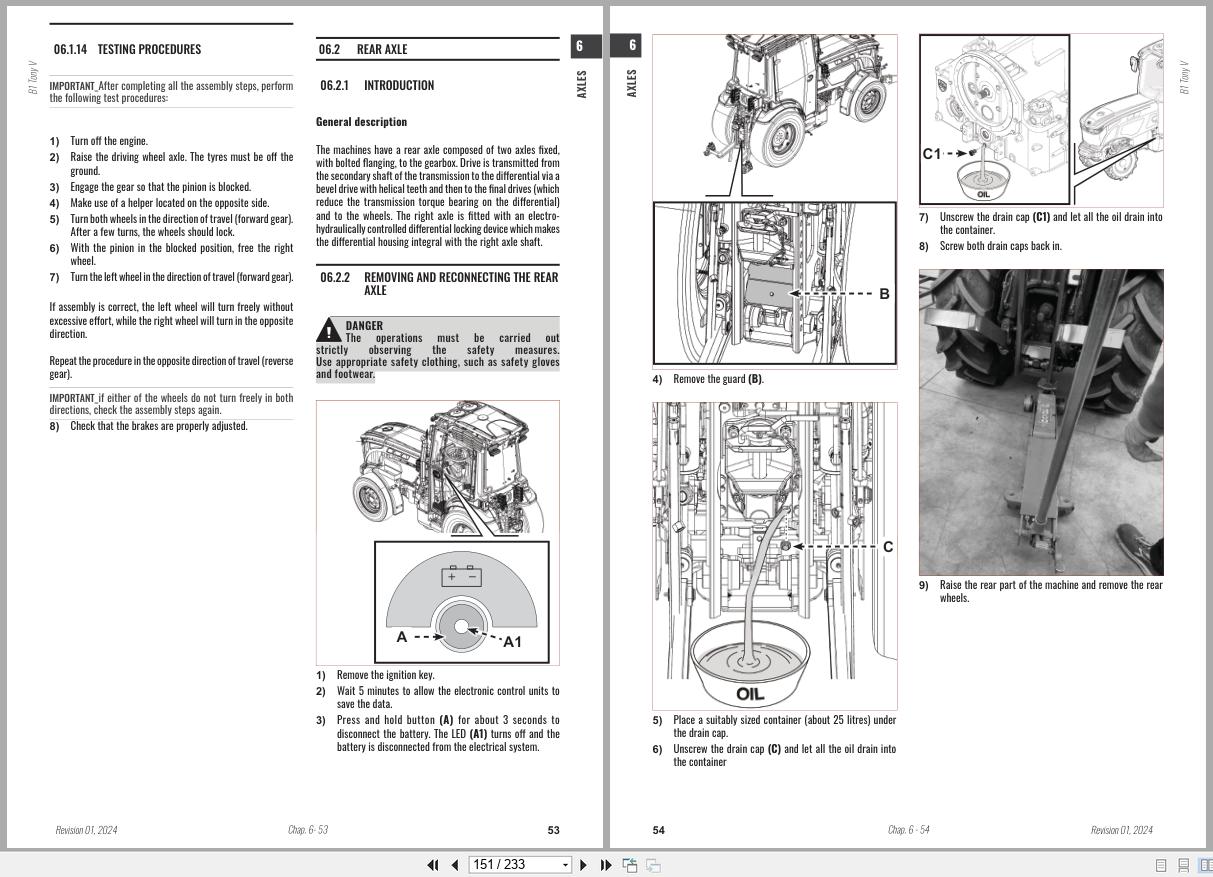The width and height of the screenshot is (1213, 877).
Task: Click the battery disconnect diagram labeled A1
Action: [461, 600]
